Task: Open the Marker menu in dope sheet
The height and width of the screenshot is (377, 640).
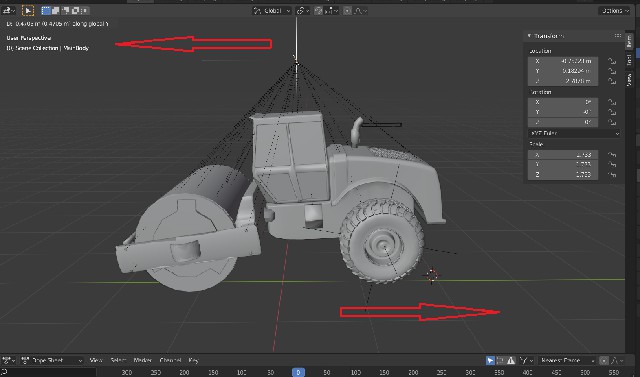Action: click(x=142, y=360)
